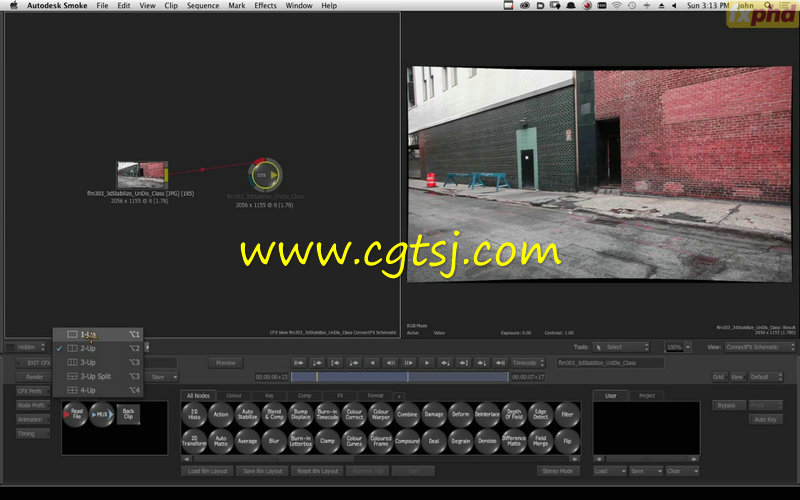
Task: Choose the Flip node
Action: (x=567, y=441)
